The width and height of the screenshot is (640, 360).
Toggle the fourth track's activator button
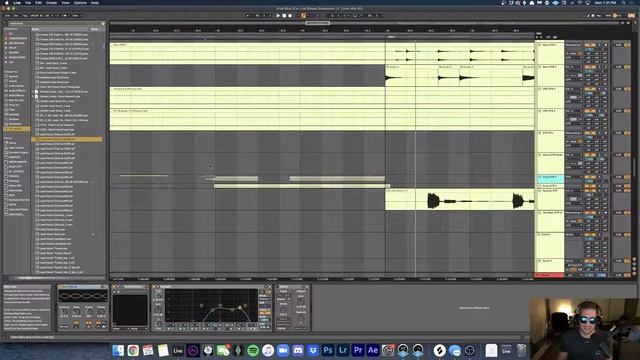[x=589, y=111]
